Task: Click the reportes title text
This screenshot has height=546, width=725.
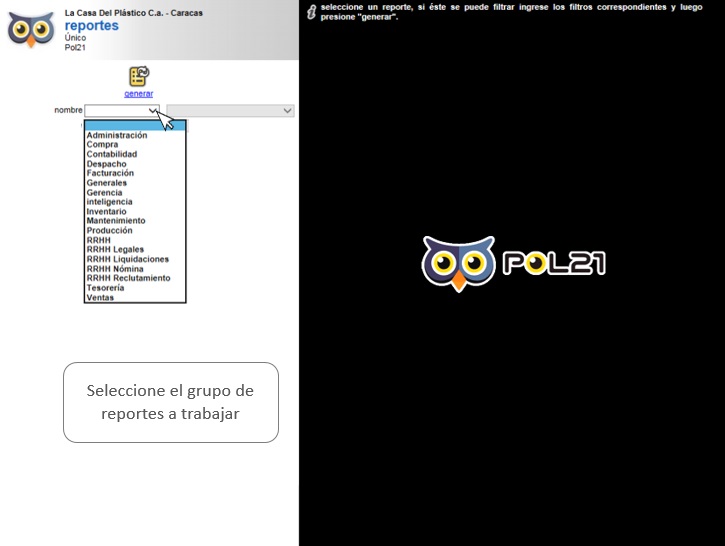Action: point(92,25)
